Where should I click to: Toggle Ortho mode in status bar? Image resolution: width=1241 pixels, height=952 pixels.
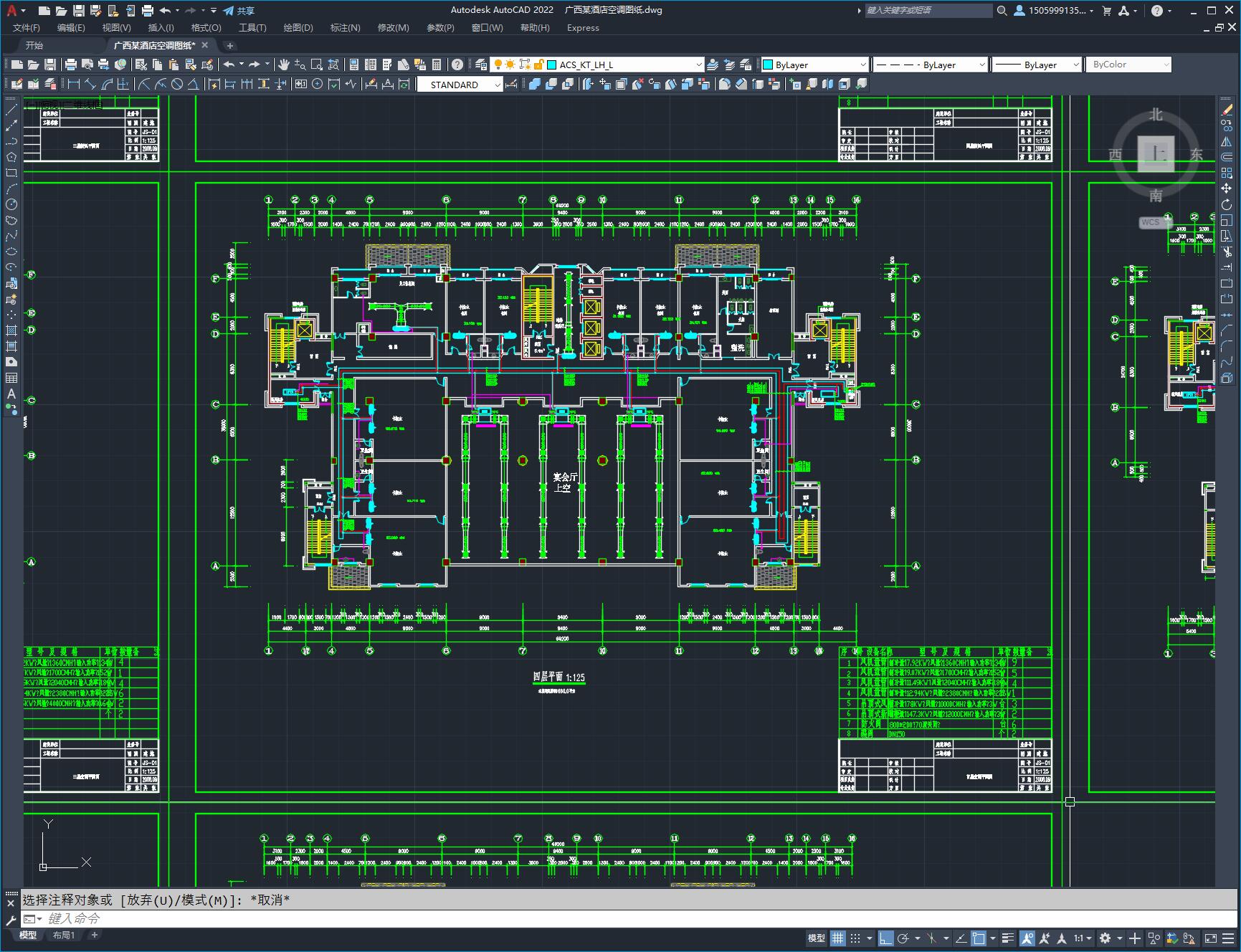click(x=885, y=938)
